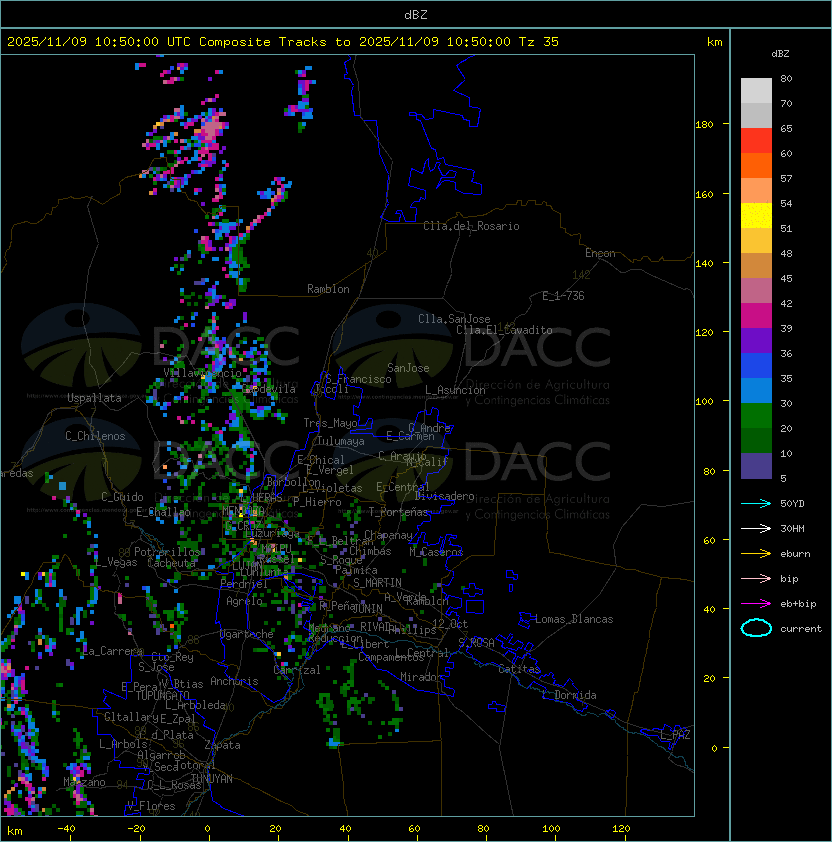
Task: Click the cyan 50YD arrow in legend
Action: 756,503
